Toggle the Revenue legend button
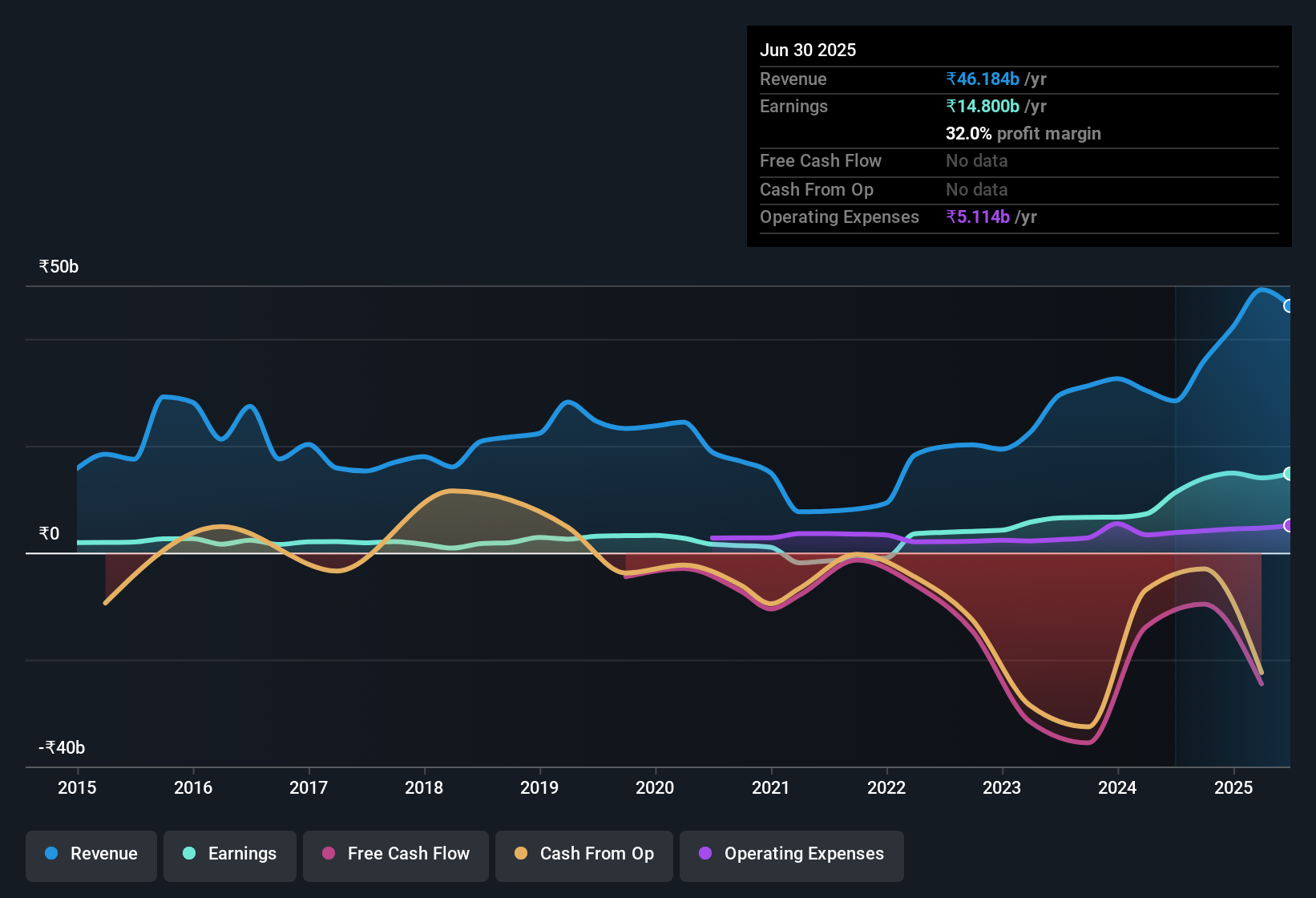 91,855
